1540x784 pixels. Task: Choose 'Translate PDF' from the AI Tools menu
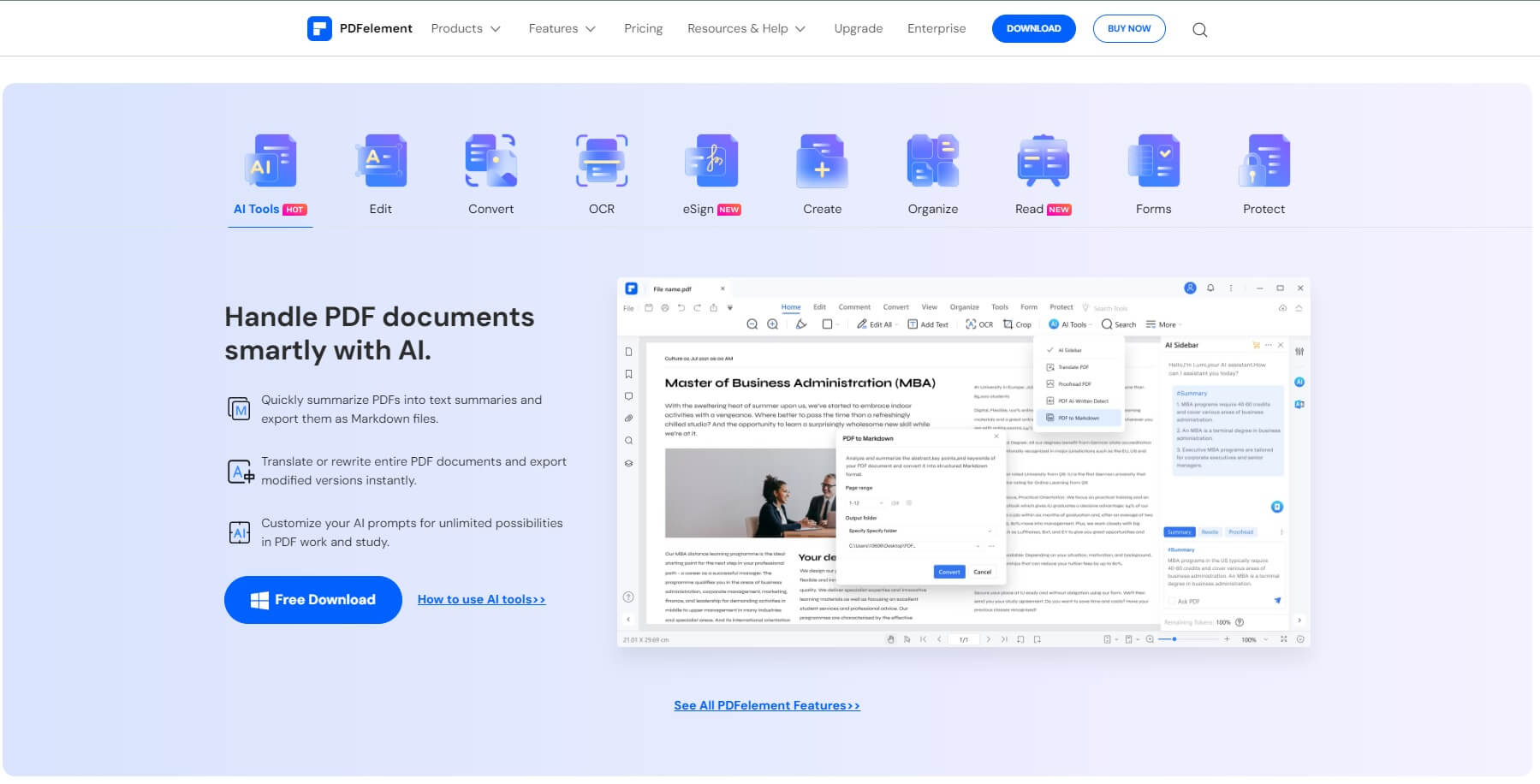coord(1079,367)
